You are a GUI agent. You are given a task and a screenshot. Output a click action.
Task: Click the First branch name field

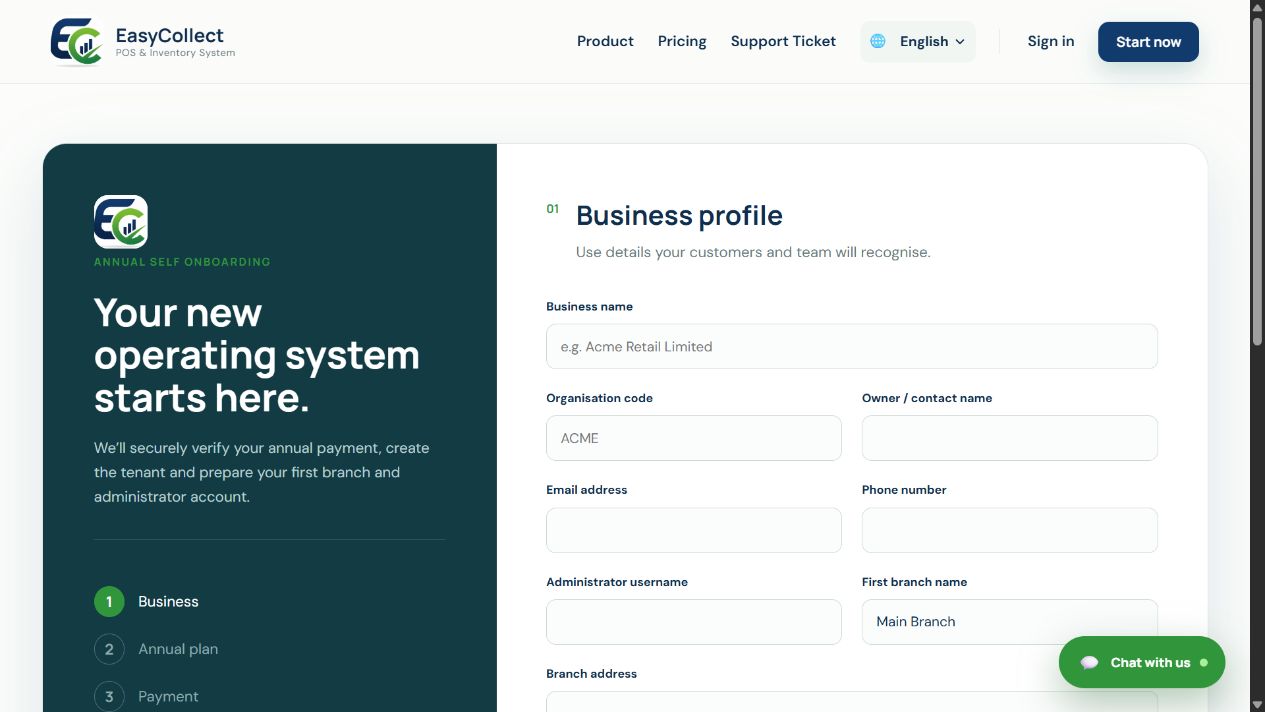pos(1010,622)
